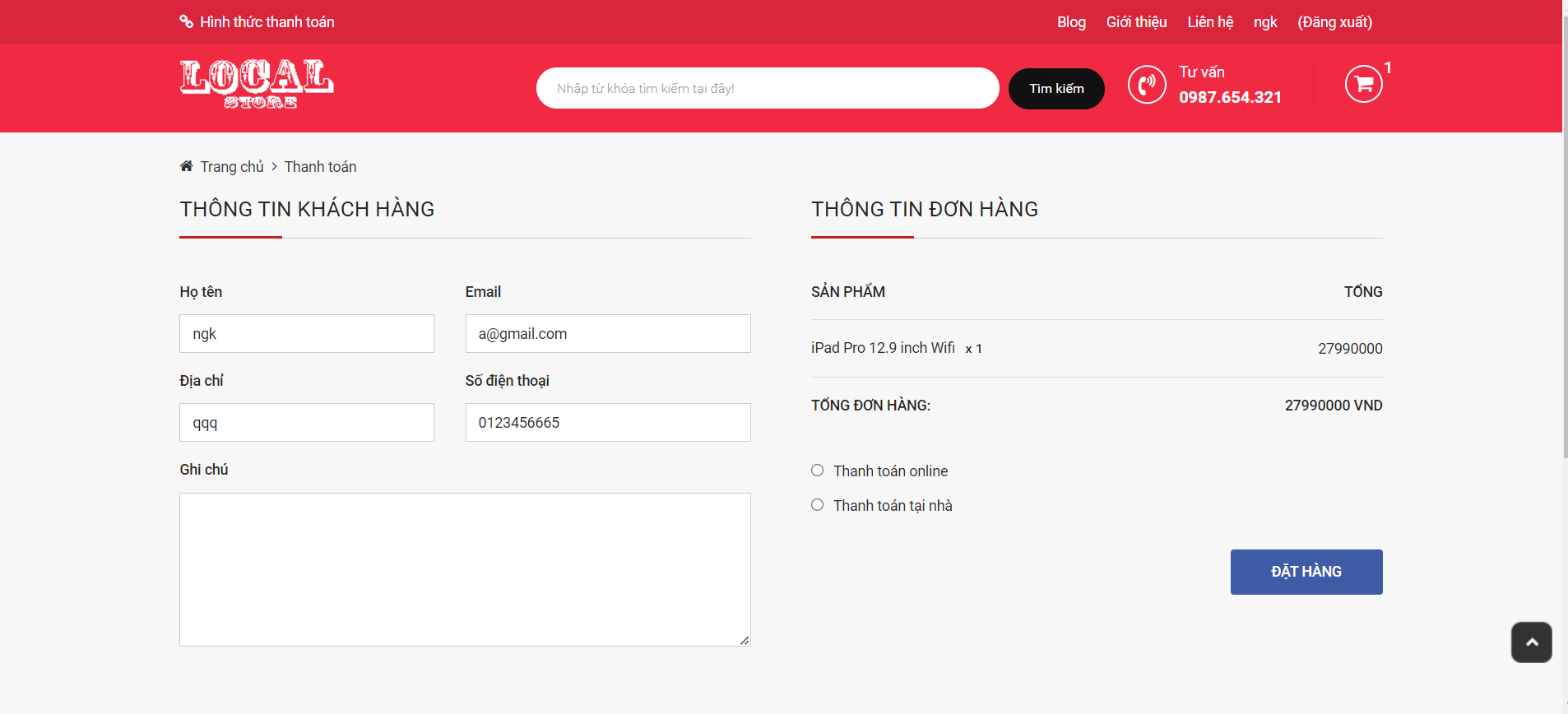Screen dimensions: 1568x714
Task: Click the Họ tên field containing ngk
Action: tap(307, 334)
